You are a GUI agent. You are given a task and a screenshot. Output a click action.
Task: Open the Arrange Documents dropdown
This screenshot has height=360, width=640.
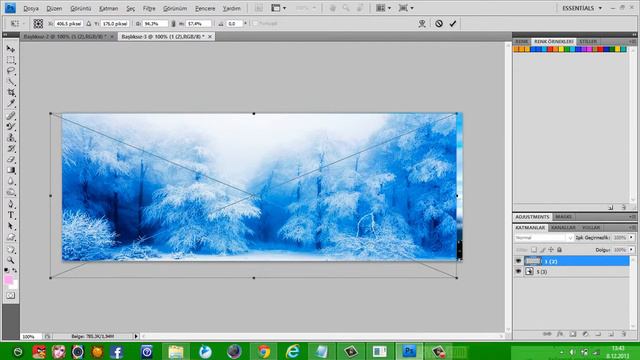383,8
